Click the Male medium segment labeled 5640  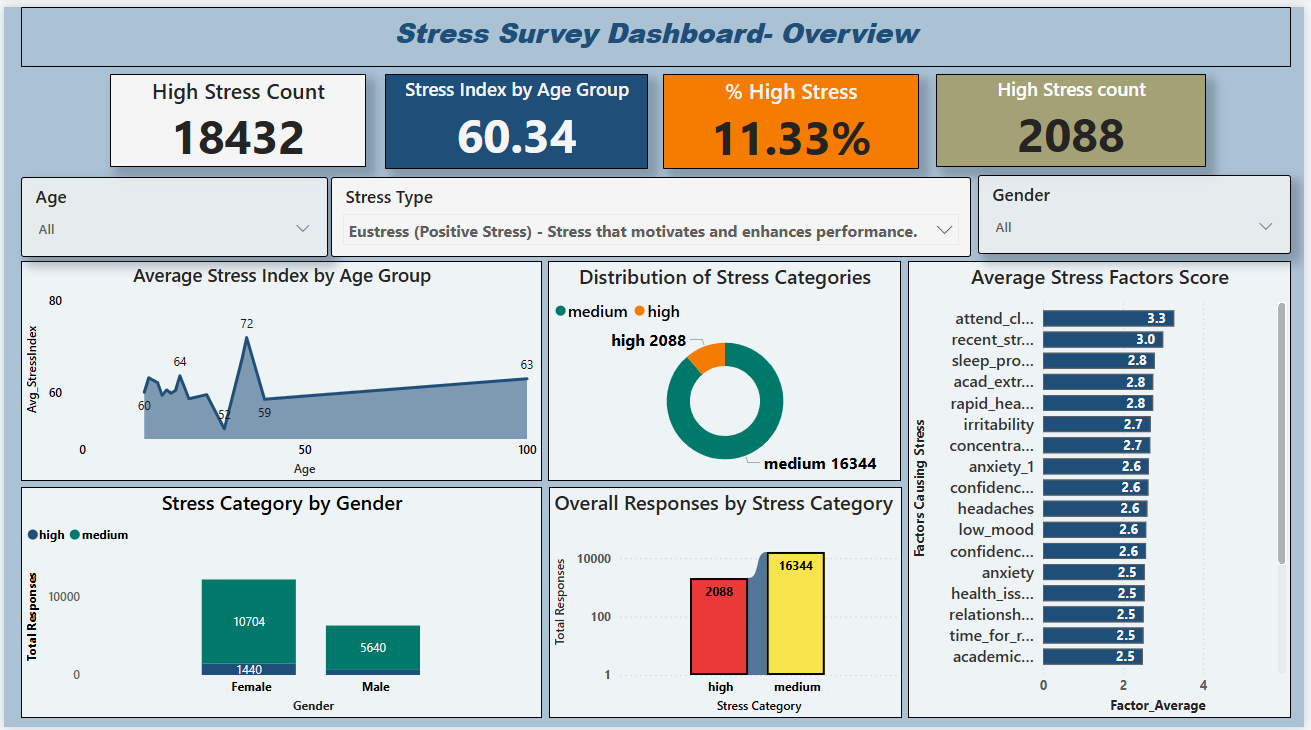point(372,648)
